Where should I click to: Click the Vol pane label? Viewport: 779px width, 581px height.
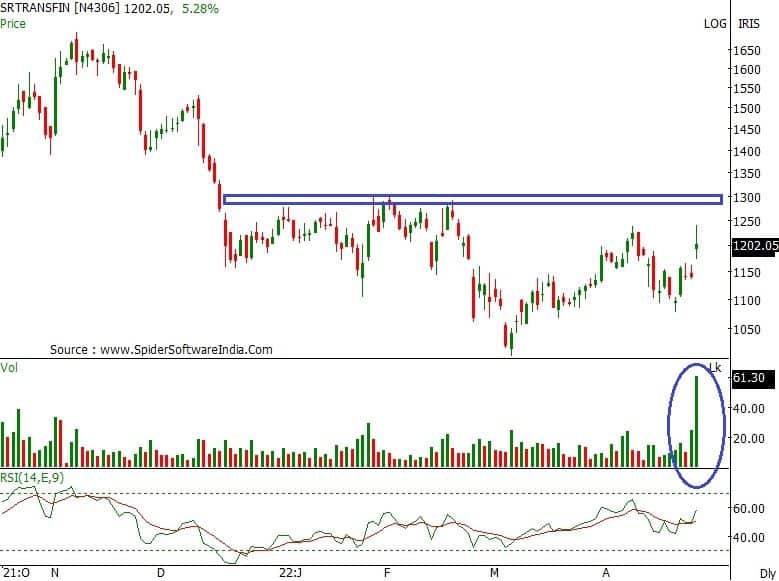click(x=10, y=368)
